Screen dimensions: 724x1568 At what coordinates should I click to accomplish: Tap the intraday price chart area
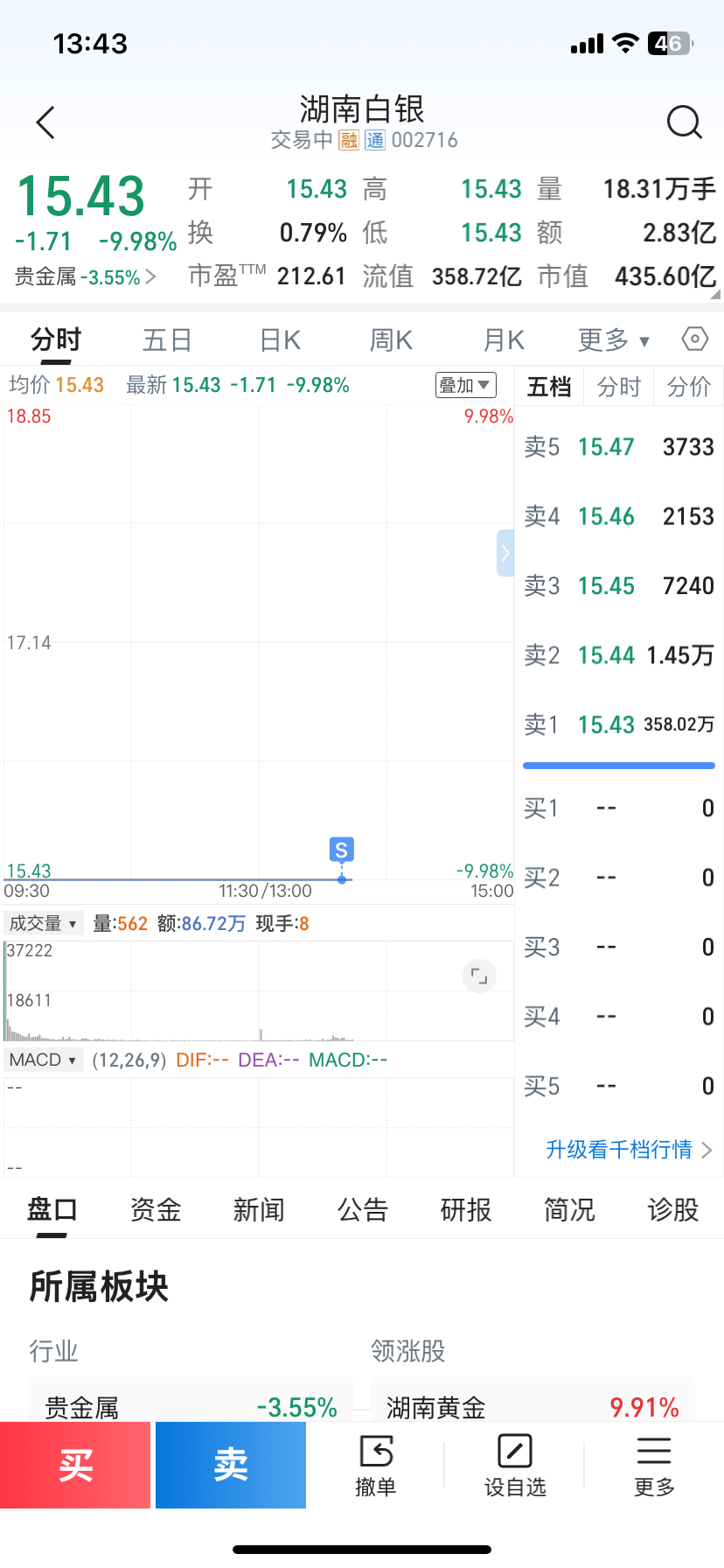pos(259,642)
